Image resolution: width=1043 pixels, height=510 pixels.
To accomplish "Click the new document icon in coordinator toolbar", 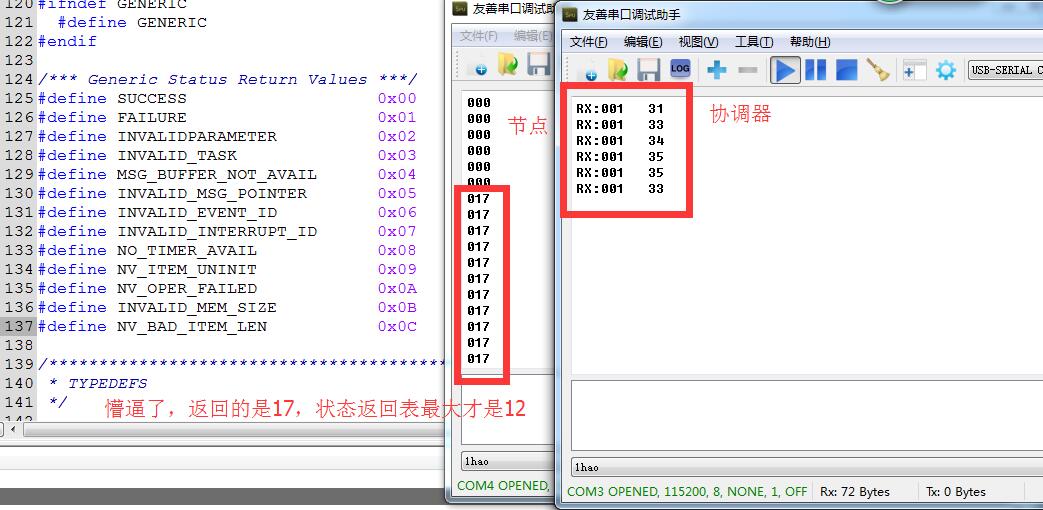I will click(587, 69).
